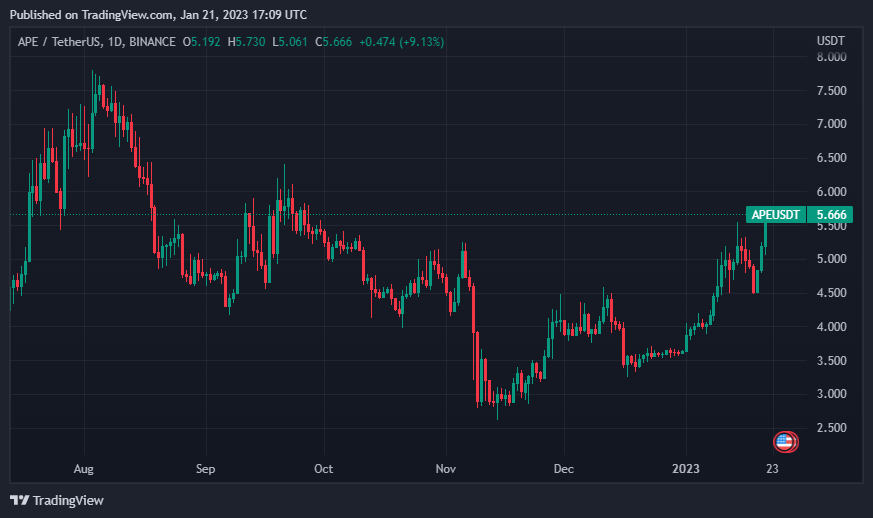Viewport: 873px width, 518px height.
Task: Click the 1D interval label
Action: click(115, 42)
